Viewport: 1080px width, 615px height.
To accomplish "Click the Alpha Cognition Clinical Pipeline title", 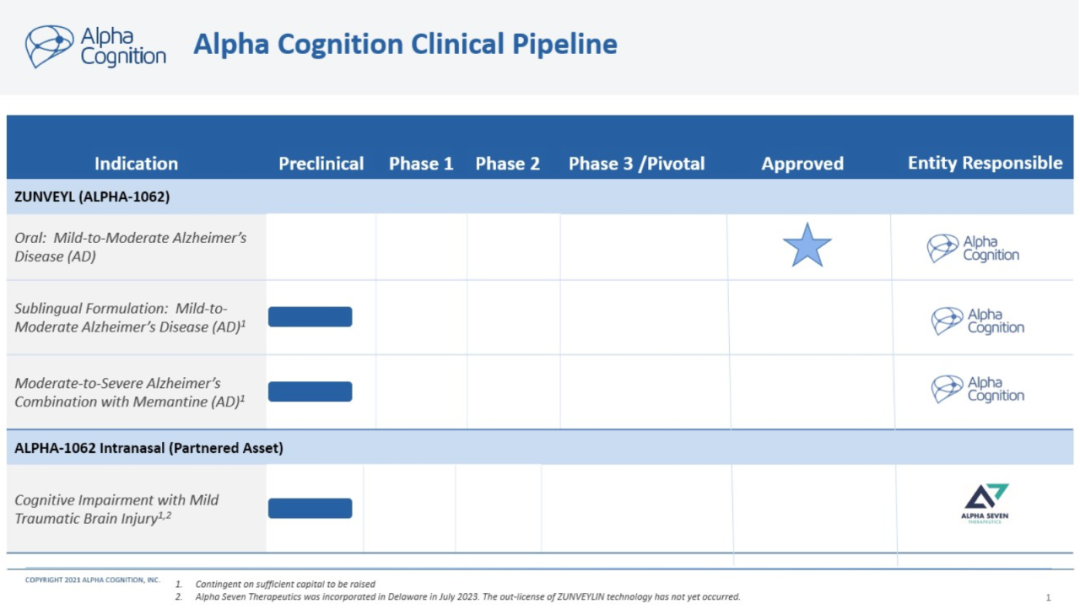I will [405, 44].
